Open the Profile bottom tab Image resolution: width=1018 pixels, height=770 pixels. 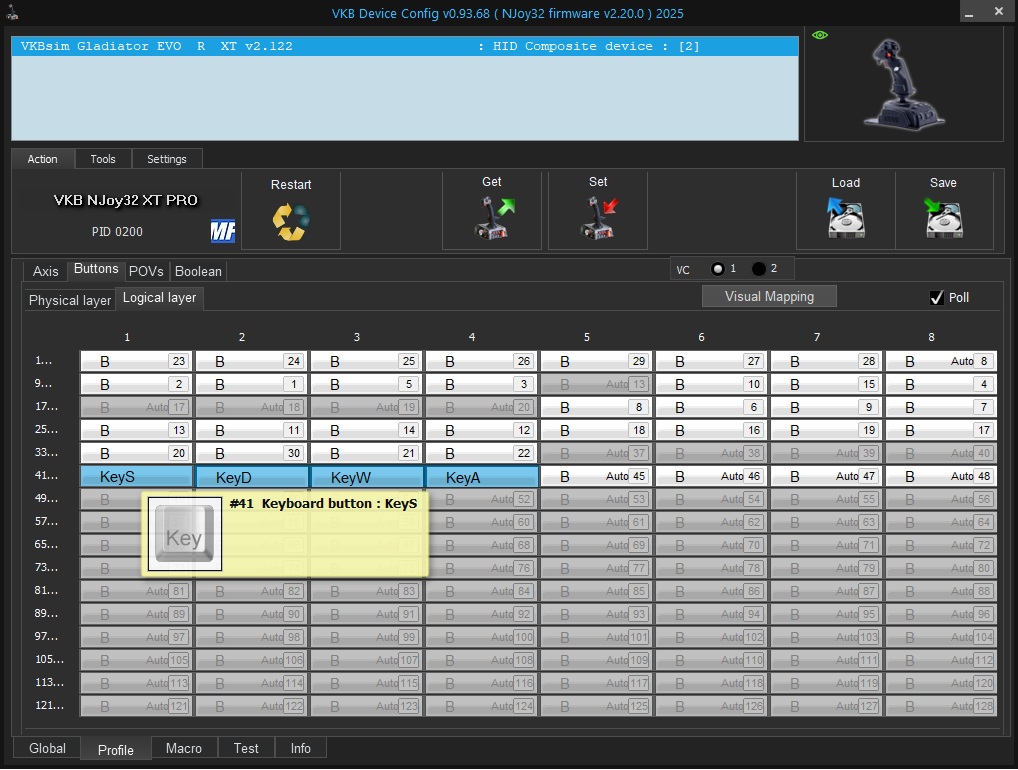(116, 749)
